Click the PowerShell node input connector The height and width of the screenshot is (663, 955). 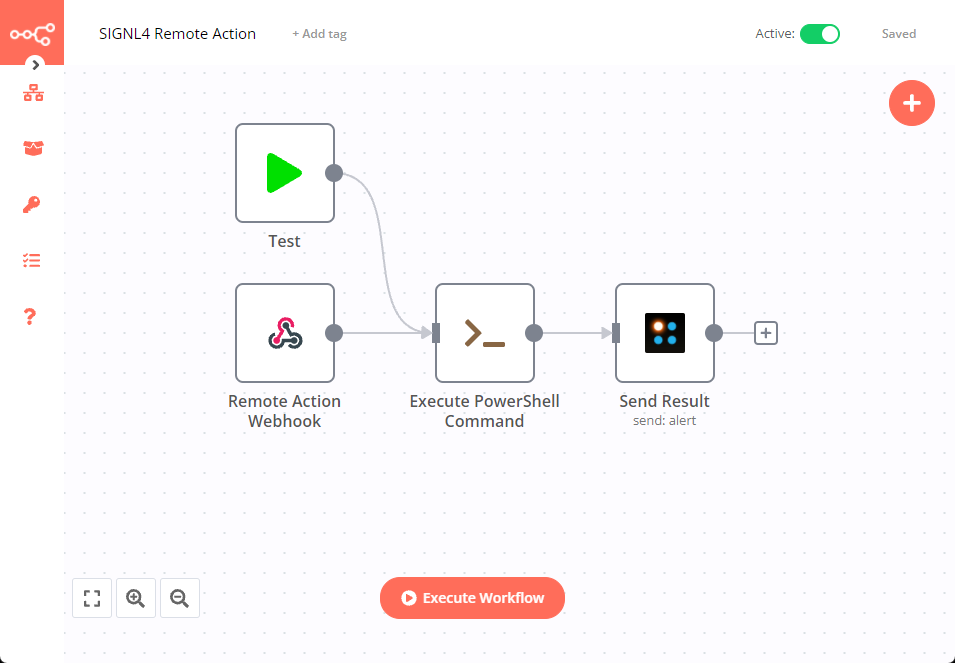pos(436,333)
